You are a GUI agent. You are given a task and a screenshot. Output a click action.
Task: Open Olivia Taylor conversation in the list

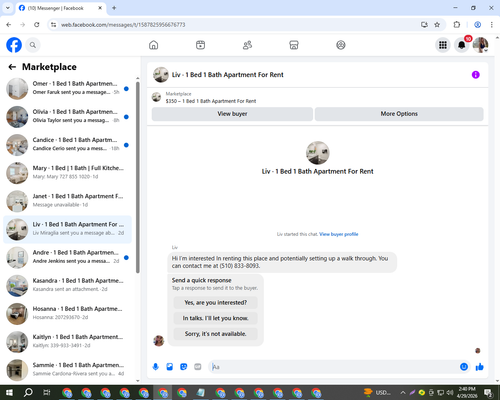(68, 117)
